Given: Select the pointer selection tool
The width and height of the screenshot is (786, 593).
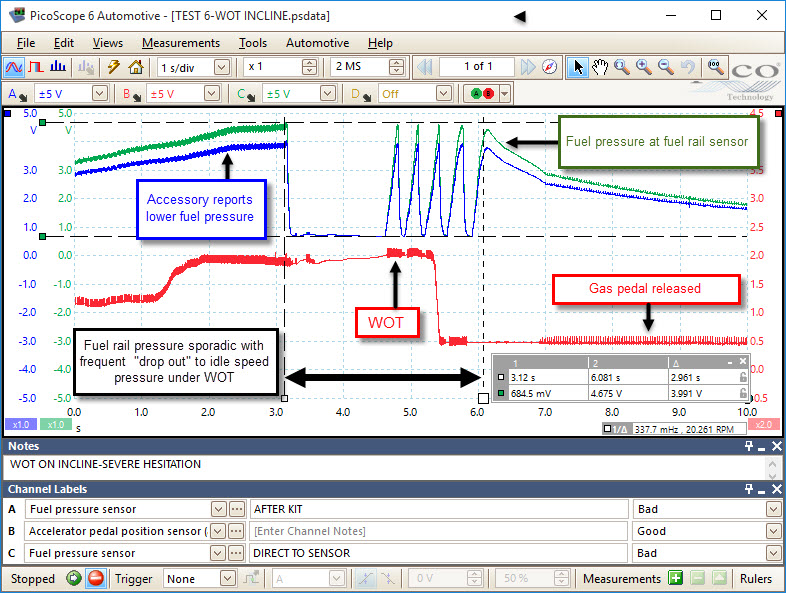Looking at the screenshot, I should [x=578, y=67].
